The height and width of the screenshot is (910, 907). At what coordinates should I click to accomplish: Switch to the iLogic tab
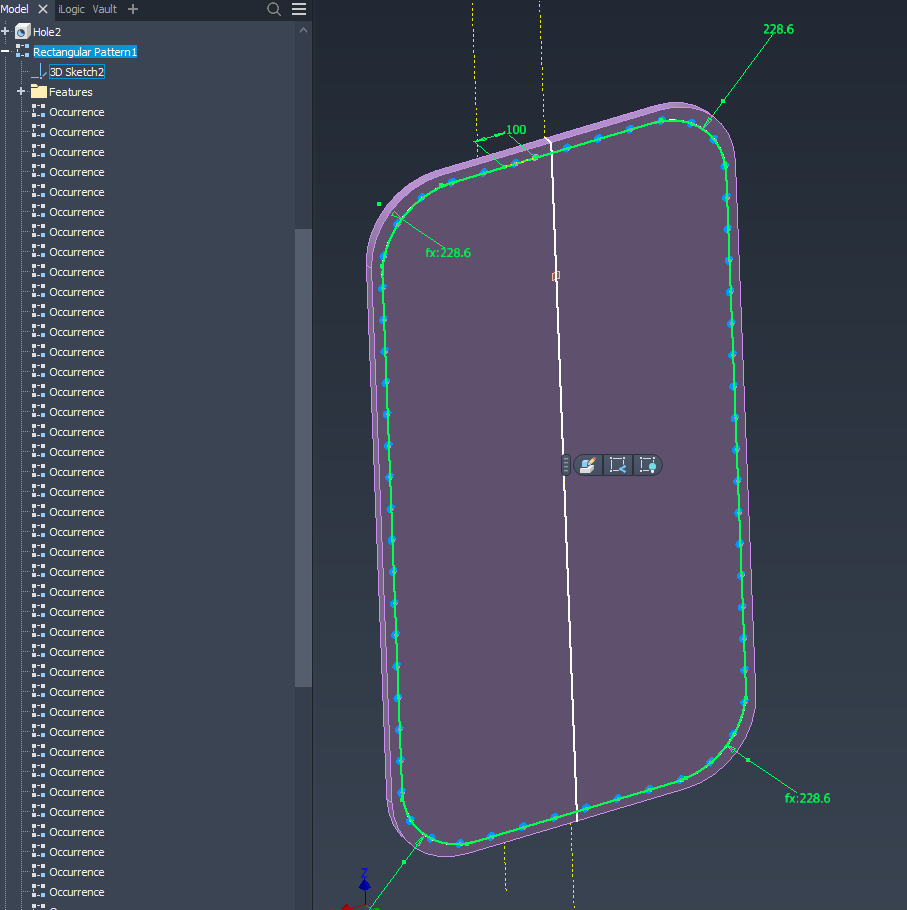point(71,9)
